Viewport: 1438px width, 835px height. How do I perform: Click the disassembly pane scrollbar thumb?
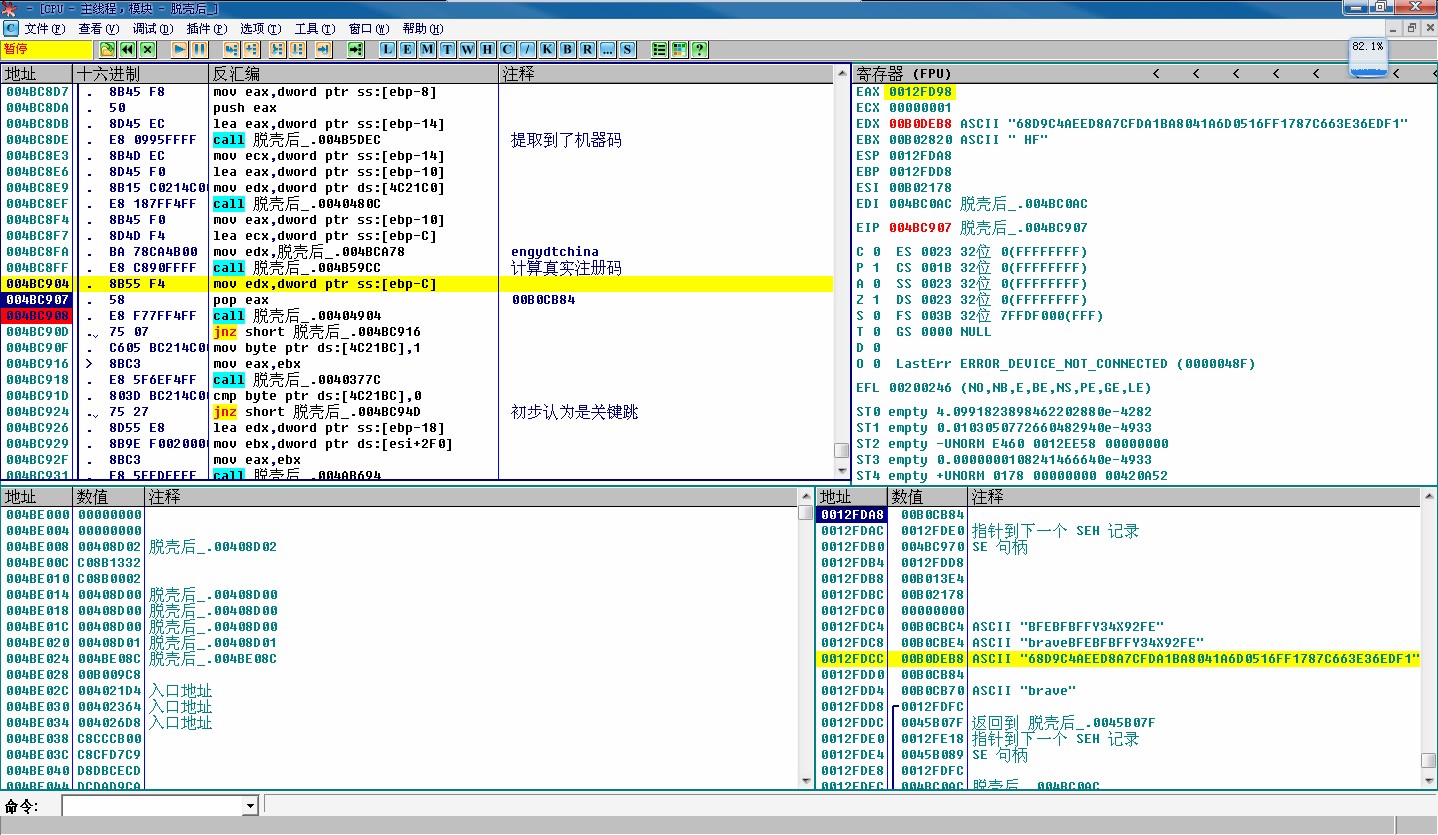click(x=841, y=451)
